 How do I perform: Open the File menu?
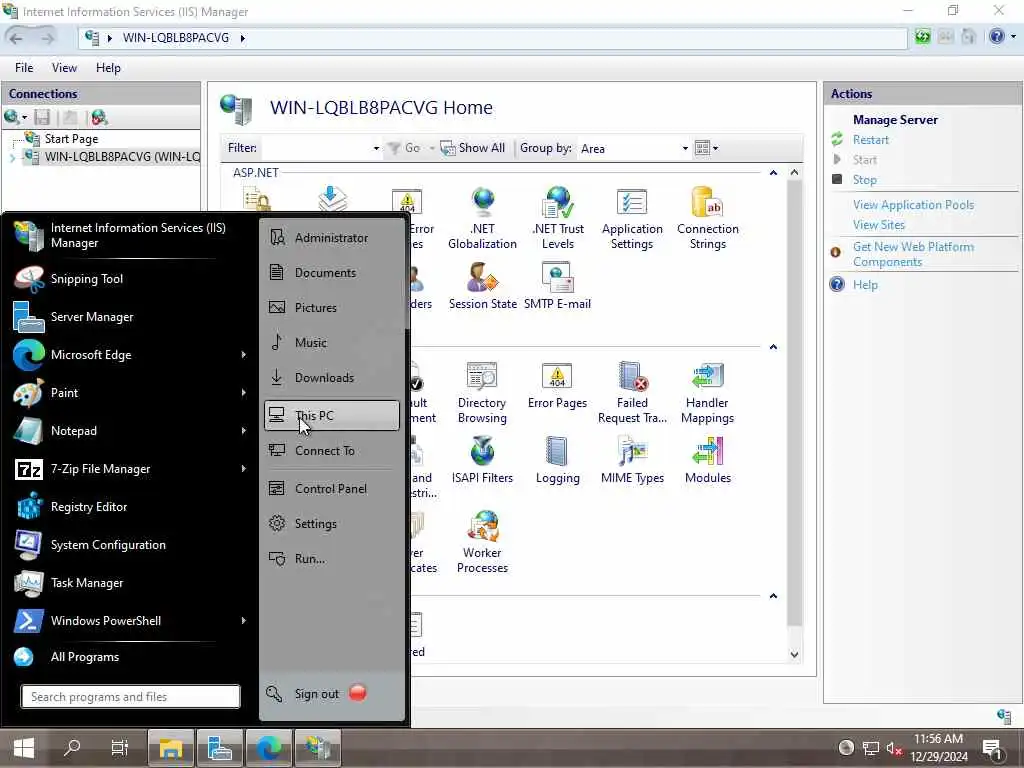pos(24,68)
